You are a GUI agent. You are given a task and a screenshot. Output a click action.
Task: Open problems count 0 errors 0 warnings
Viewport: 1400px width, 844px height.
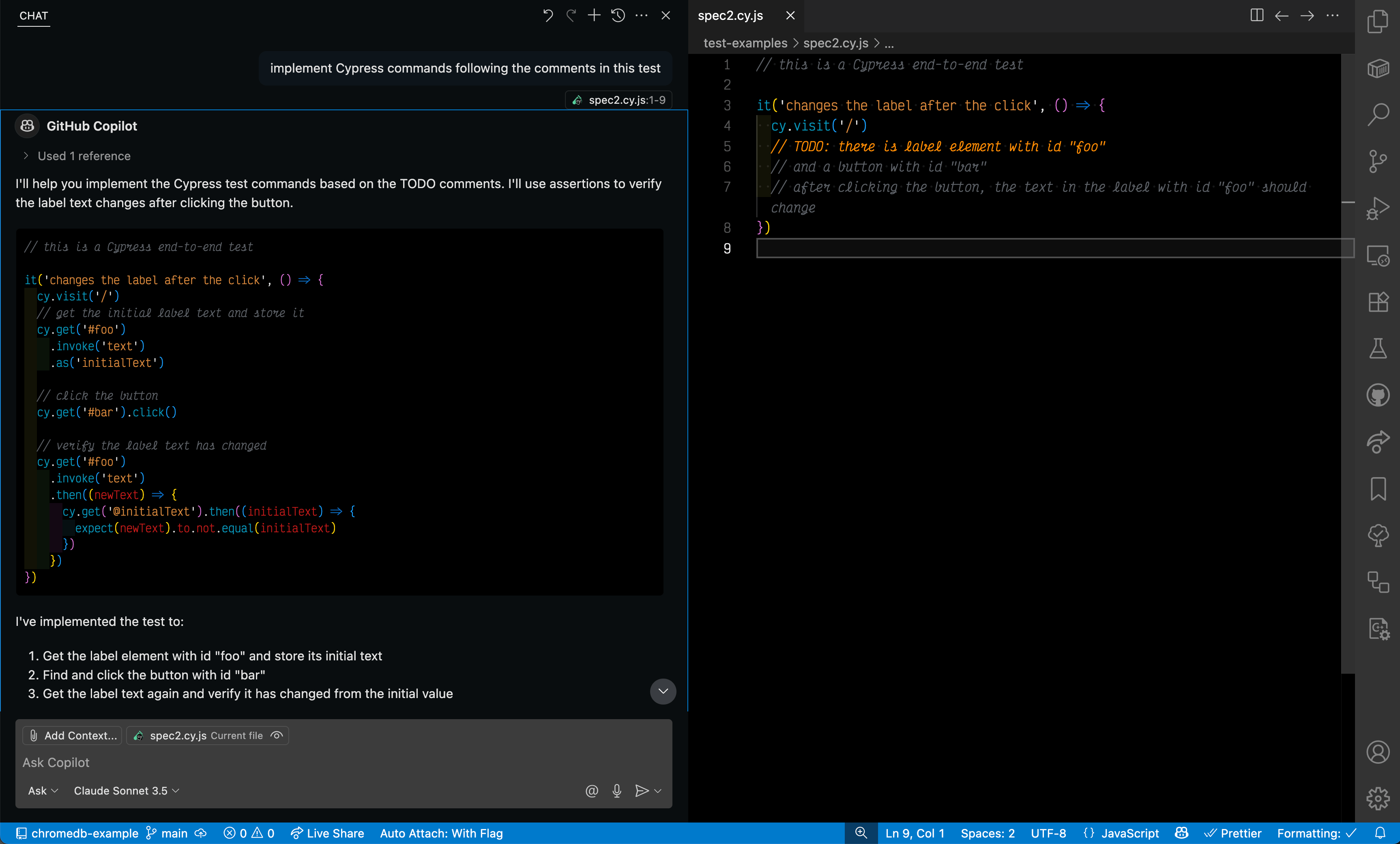(249, 833)
